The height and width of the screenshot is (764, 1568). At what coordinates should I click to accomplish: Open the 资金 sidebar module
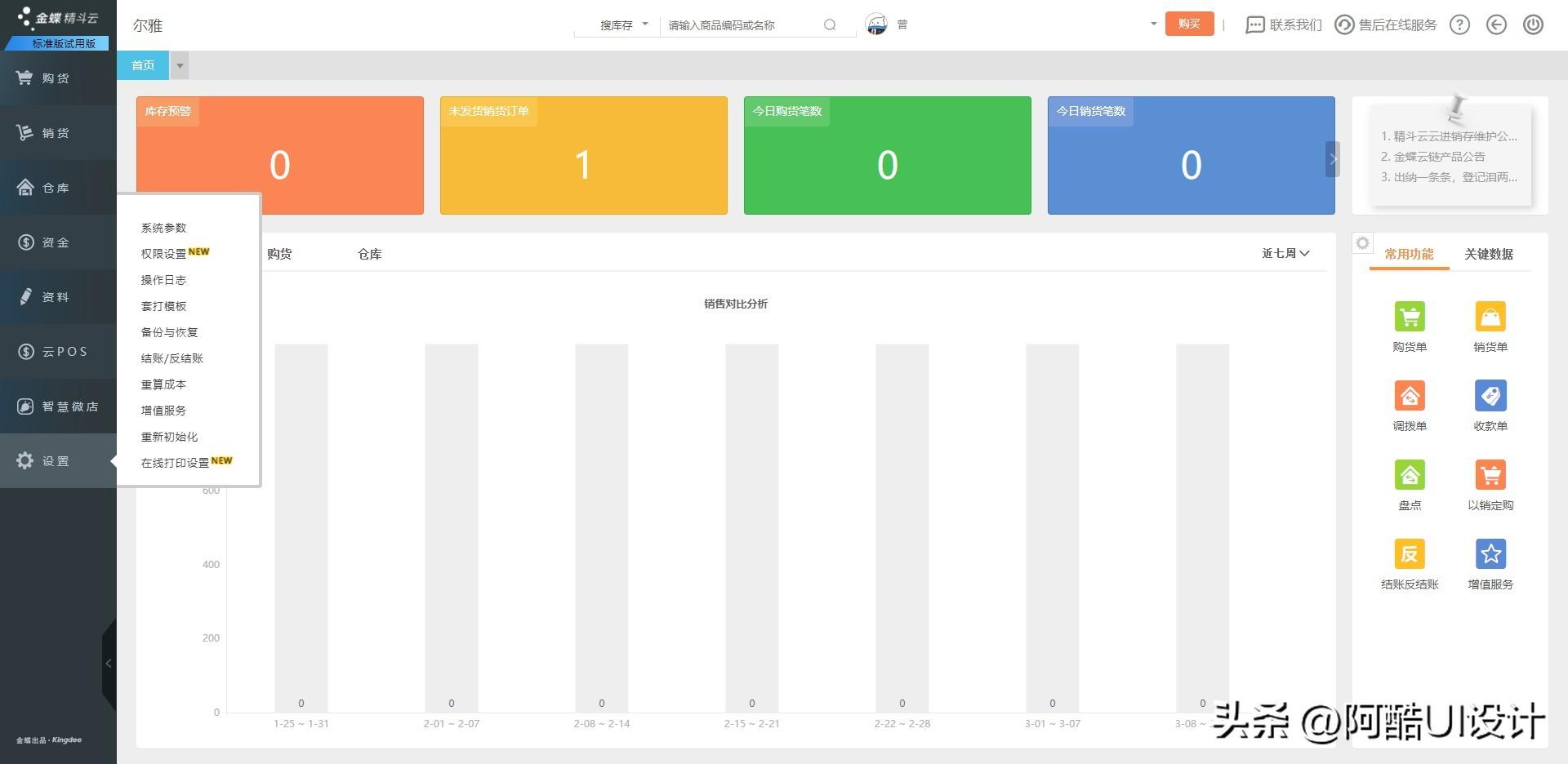click(58, 242)
